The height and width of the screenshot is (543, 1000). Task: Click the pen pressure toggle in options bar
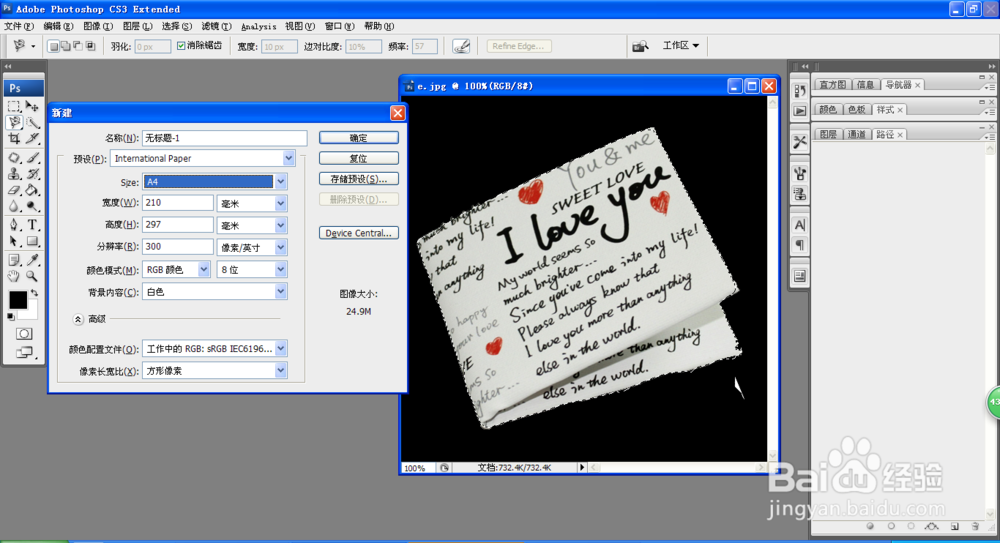(461, 46)
